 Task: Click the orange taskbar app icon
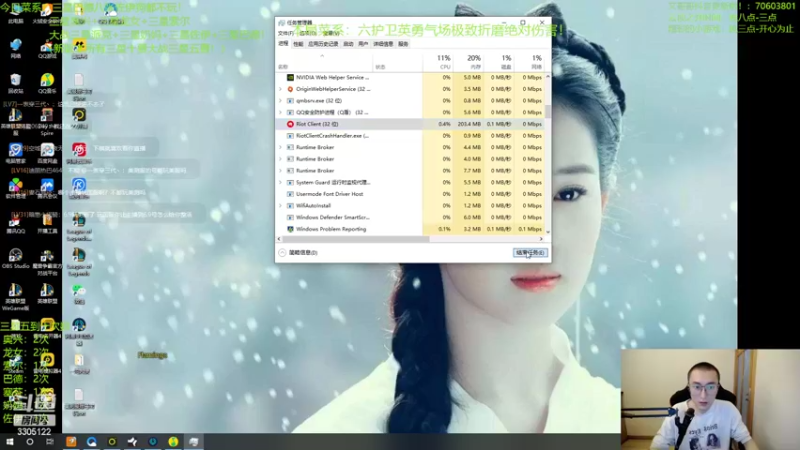pos(71,442)
